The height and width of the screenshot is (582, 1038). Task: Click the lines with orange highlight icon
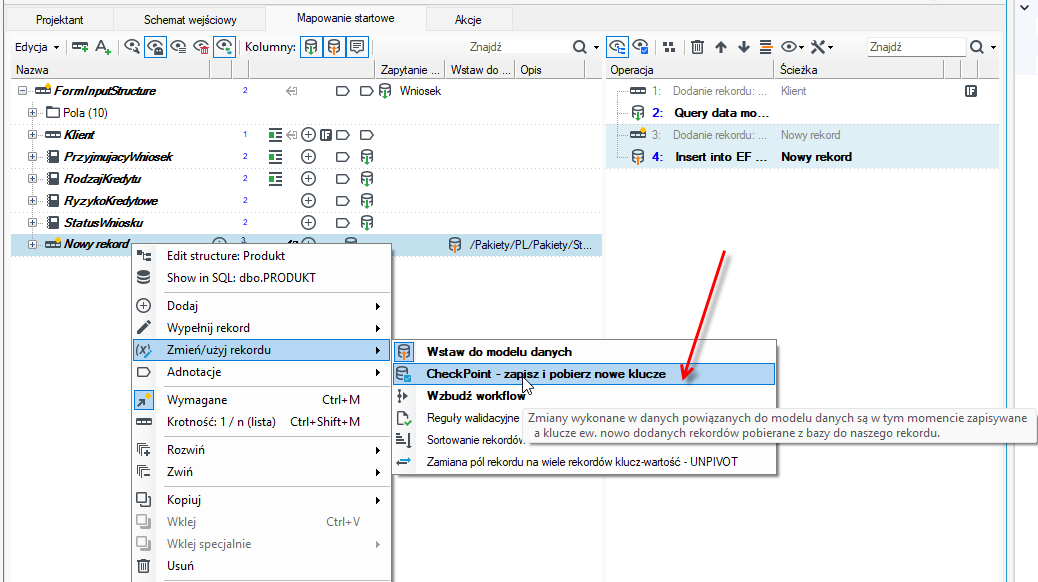coord(766,47)
